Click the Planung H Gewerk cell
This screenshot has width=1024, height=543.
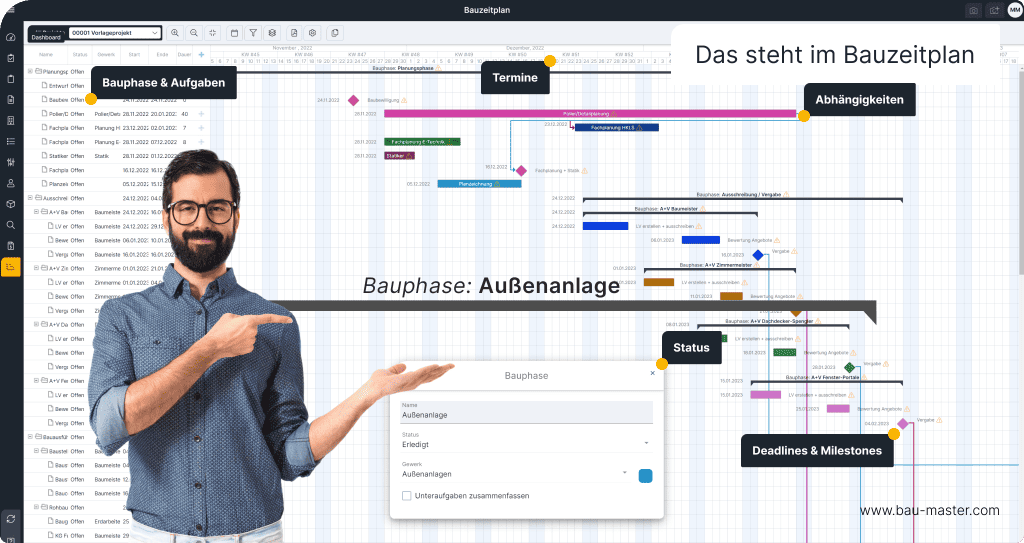107,128
